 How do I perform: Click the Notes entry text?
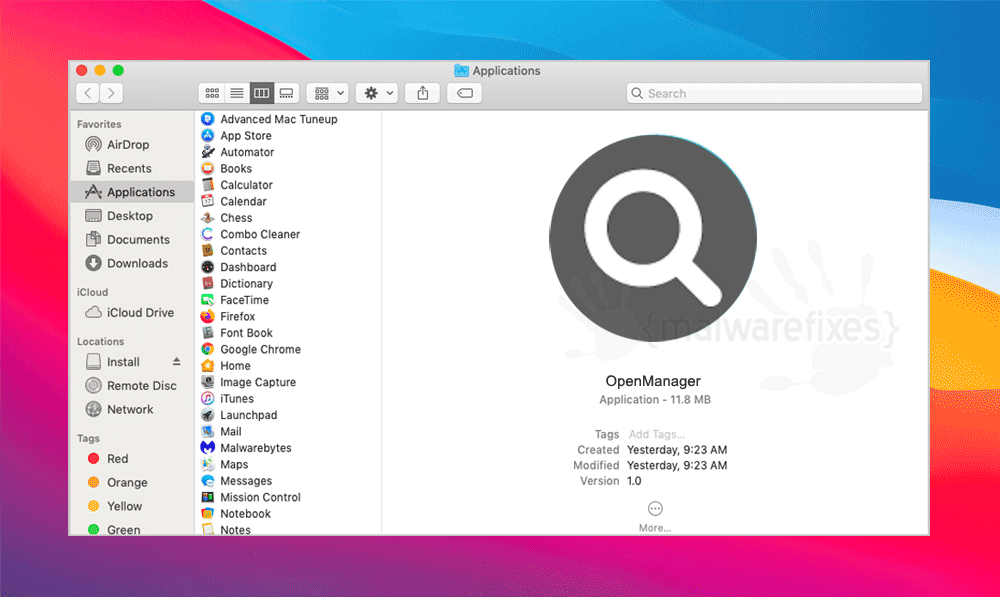235,529
